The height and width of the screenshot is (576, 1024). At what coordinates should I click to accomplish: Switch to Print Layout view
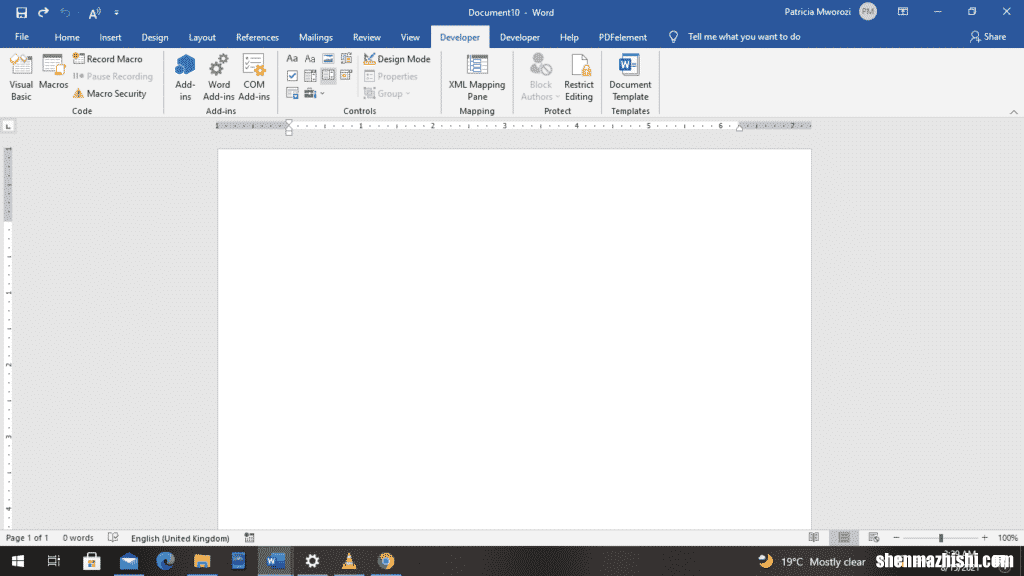(844, 537)
